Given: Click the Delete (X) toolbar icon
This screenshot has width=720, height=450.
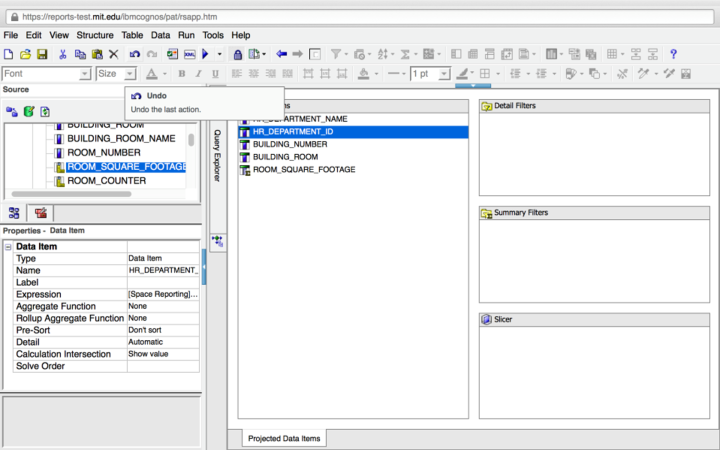Looking at the screenshot, I should (113, 54).
